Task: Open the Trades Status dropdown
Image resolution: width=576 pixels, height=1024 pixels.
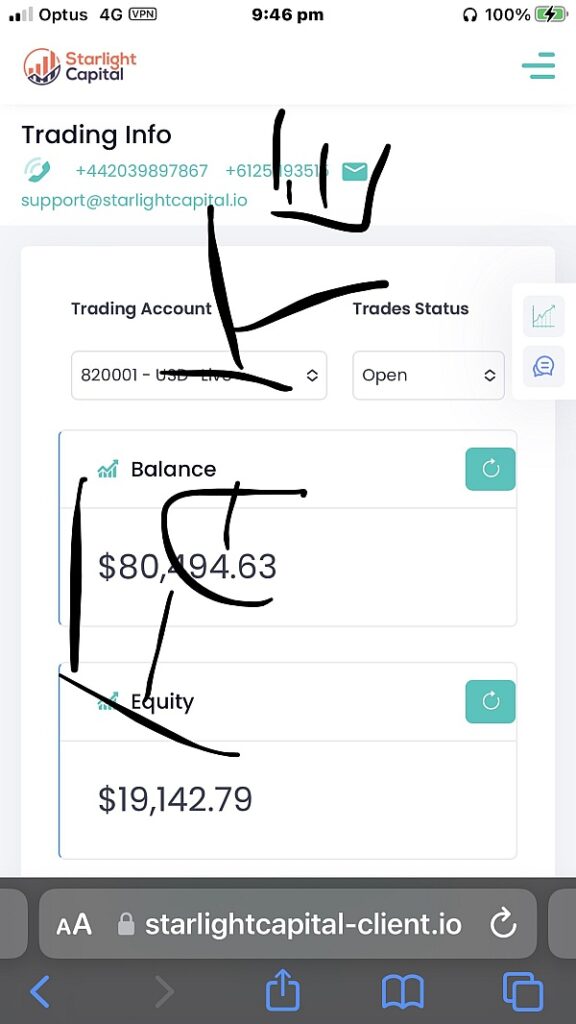Action: [428, 376]
